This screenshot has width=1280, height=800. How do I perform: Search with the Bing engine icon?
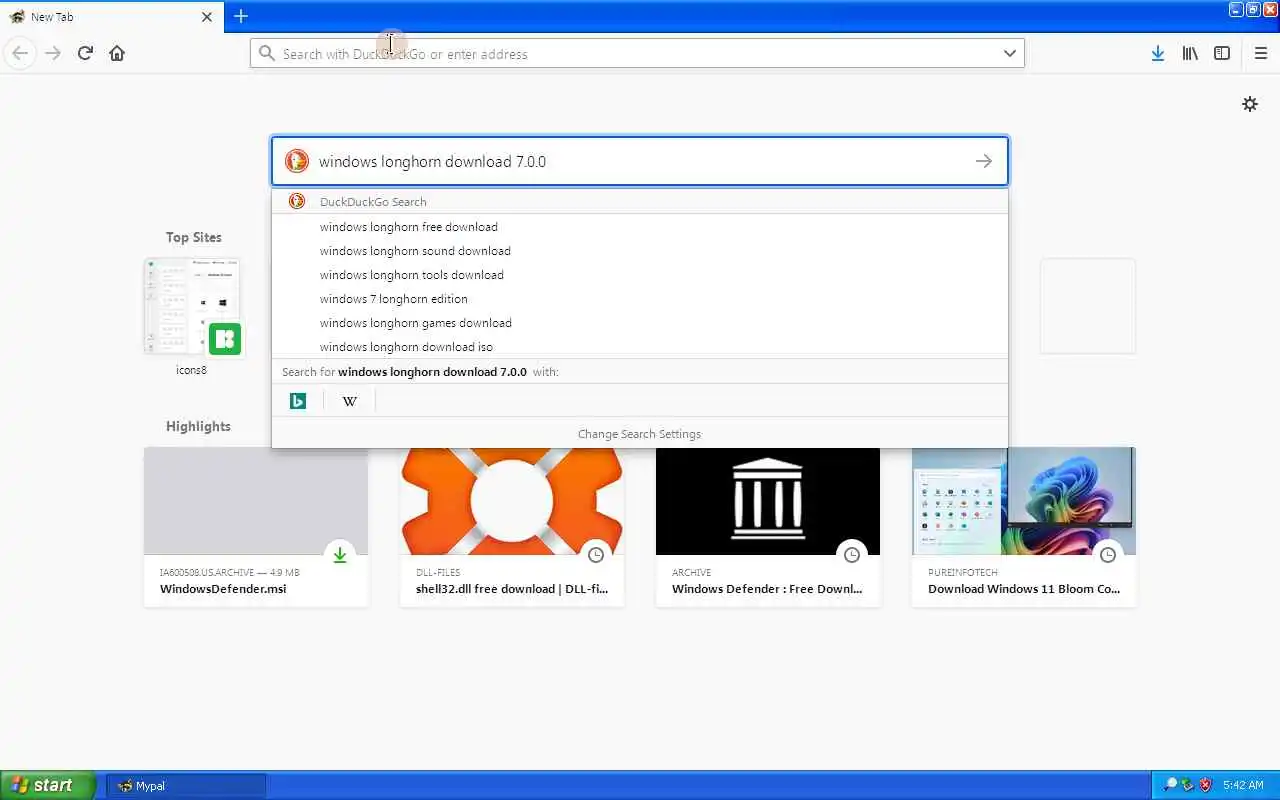[298, 401]
